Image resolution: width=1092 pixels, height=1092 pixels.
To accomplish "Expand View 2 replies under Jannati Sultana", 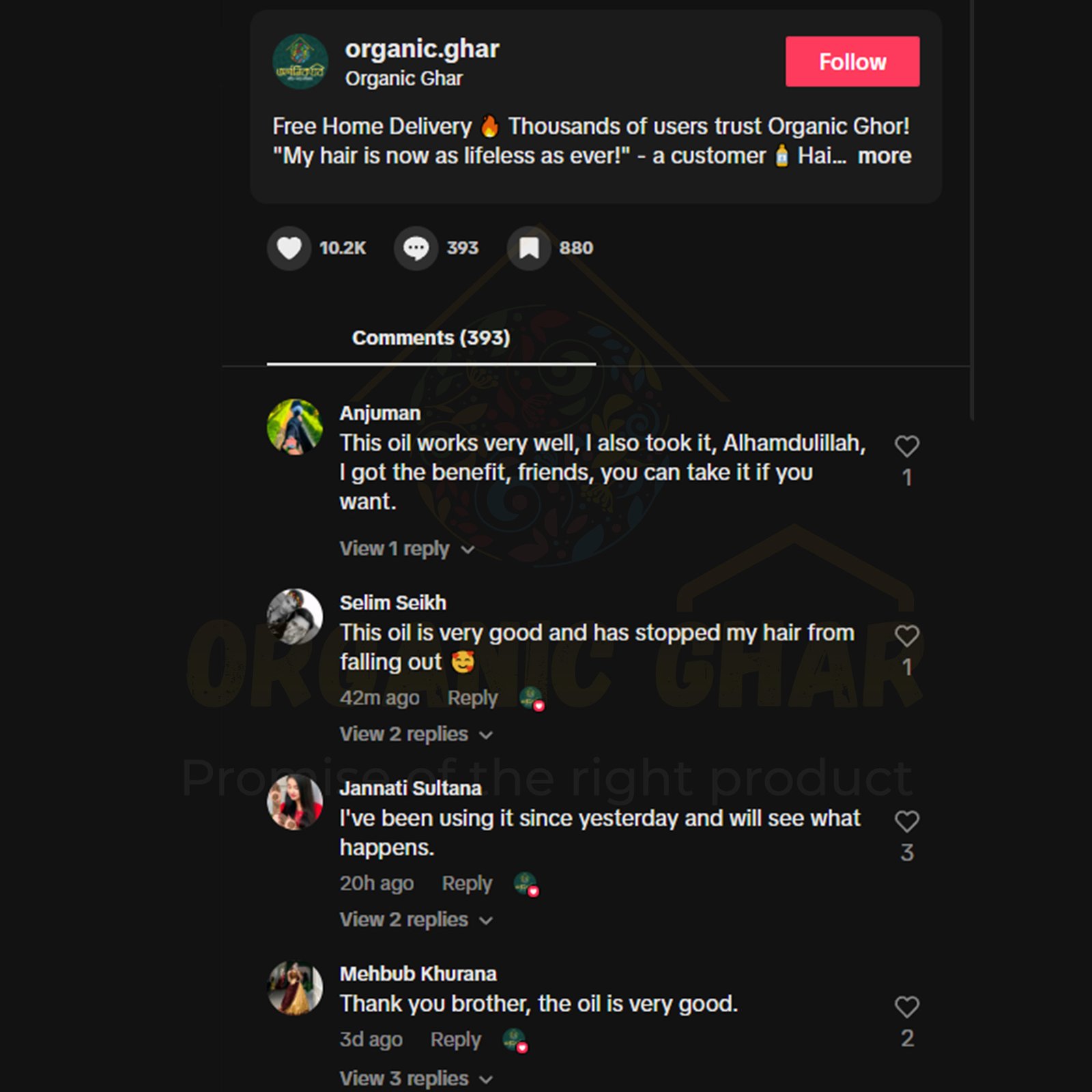I will coord(416,920).
